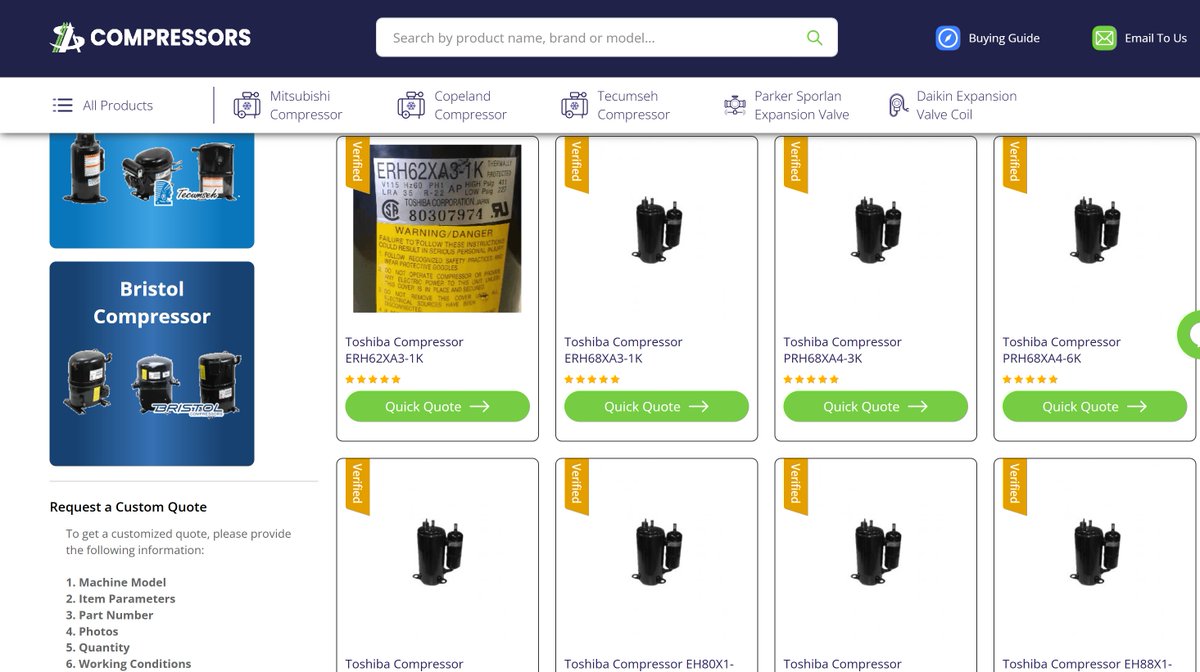Image resolution: width=1200 pixels, height=672 pixels.
Task: Click the Buying Guide compass icon
Action: (947, 38)
